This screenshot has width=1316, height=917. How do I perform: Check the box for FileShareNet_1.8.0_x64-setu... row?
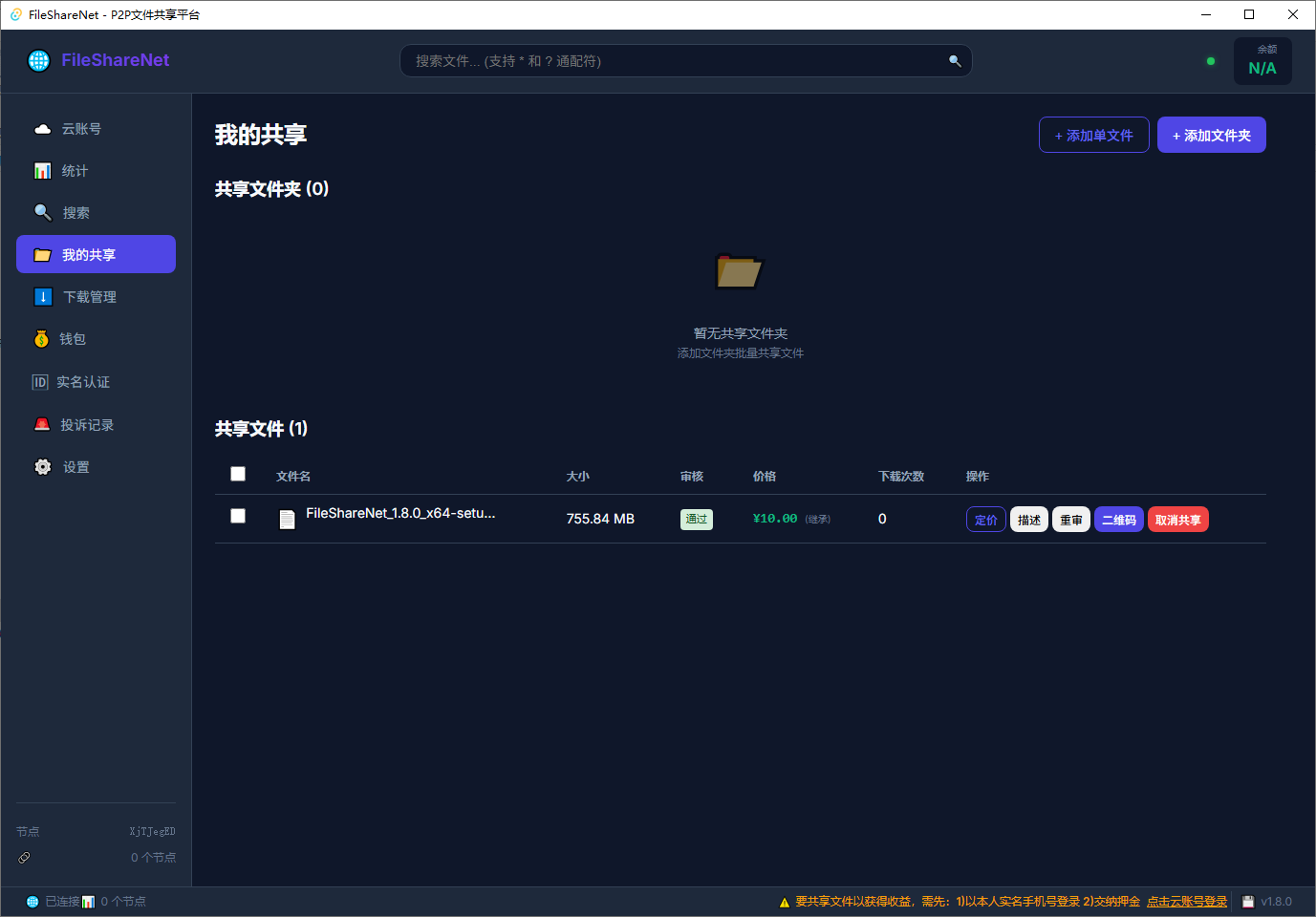click(238, 516)
